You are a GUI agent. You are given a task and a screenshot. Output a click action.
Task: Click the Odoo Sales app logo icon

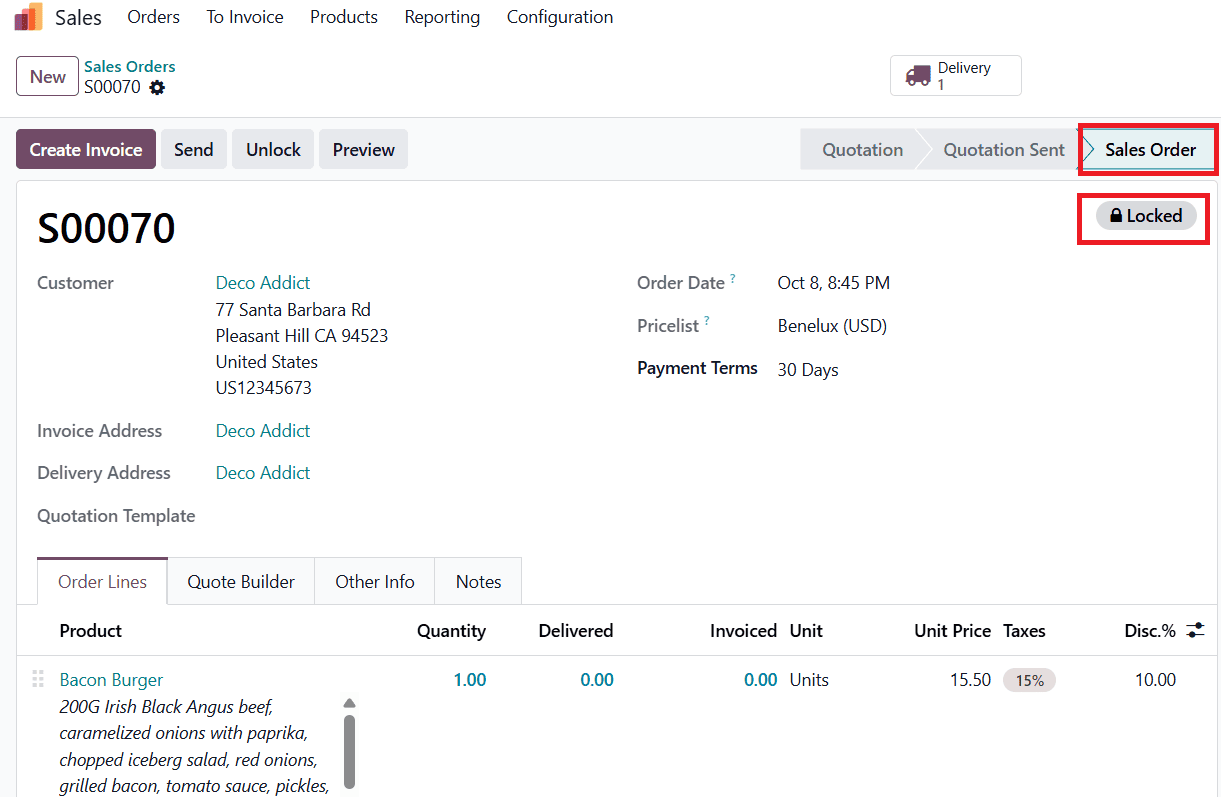point(29,17)
